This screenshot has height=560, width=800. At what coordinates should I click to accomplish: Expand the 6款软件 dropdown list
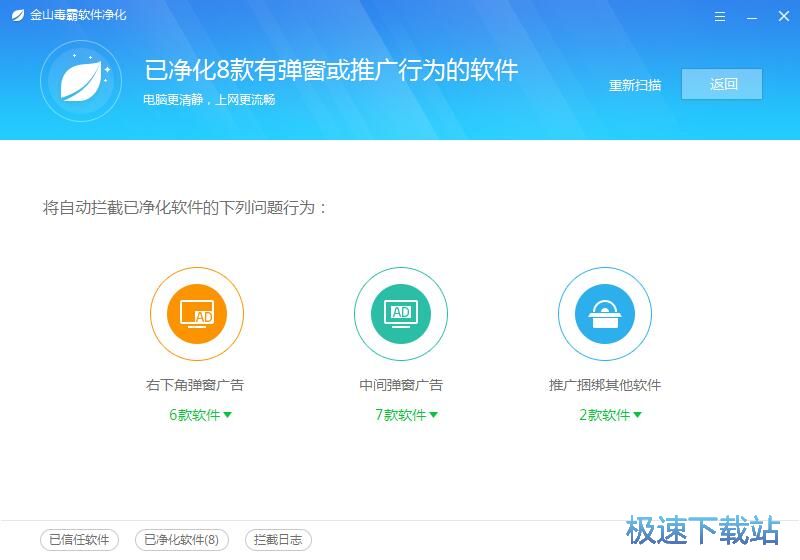(200, 415)
